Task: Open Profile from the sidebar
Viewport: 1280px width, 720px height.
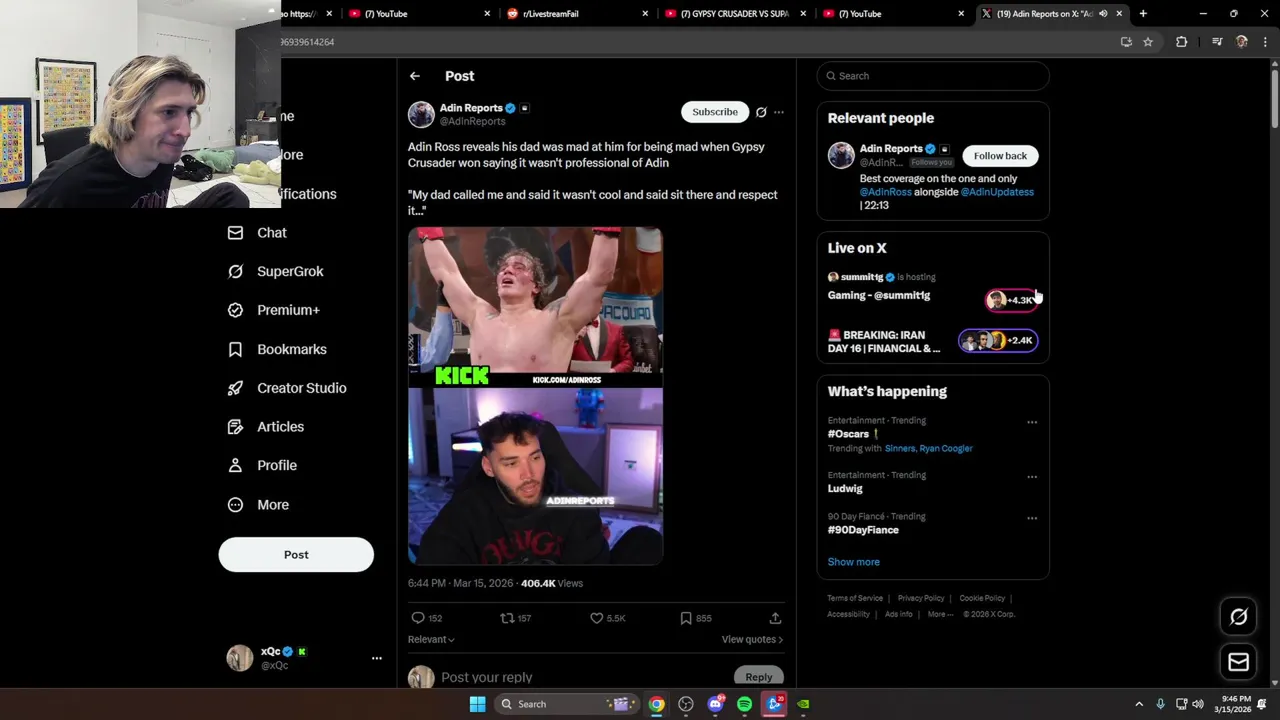Action: (x=262, y=465)
